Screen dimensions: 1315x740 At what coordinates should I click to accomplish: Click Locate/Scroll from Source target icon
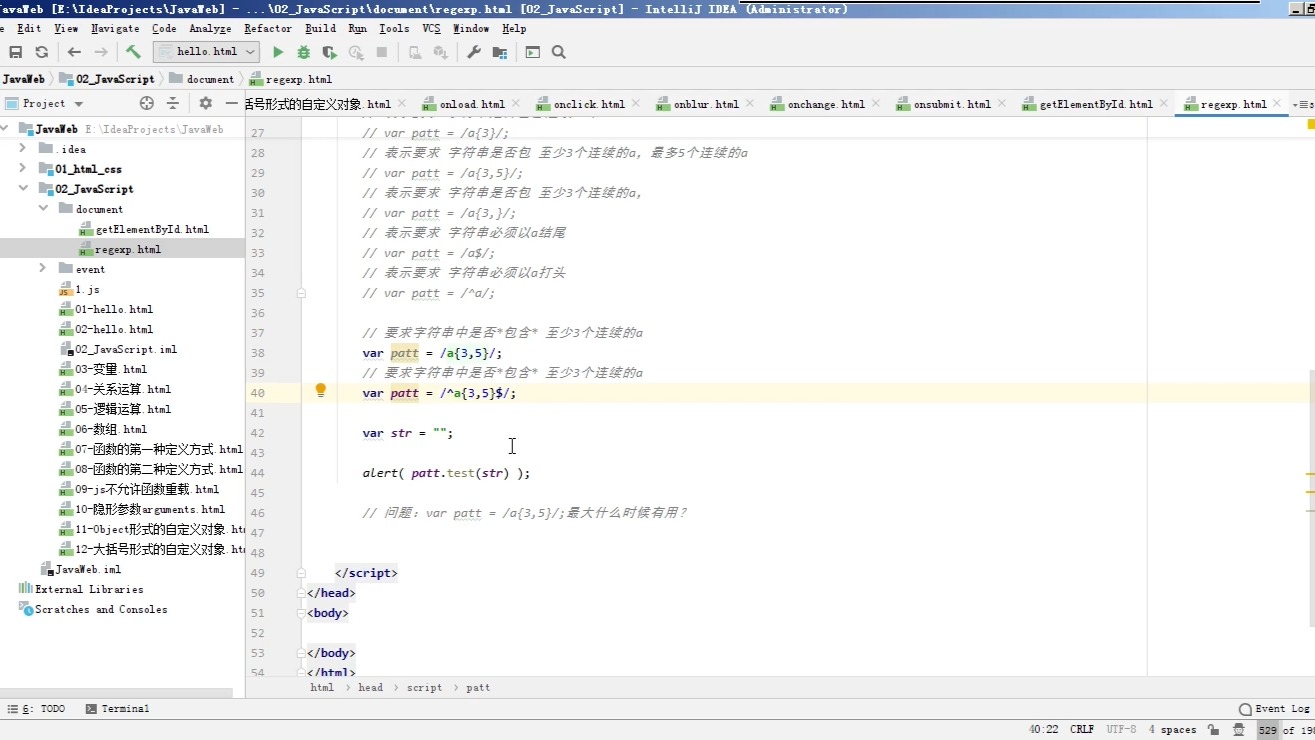pos(147,103)
